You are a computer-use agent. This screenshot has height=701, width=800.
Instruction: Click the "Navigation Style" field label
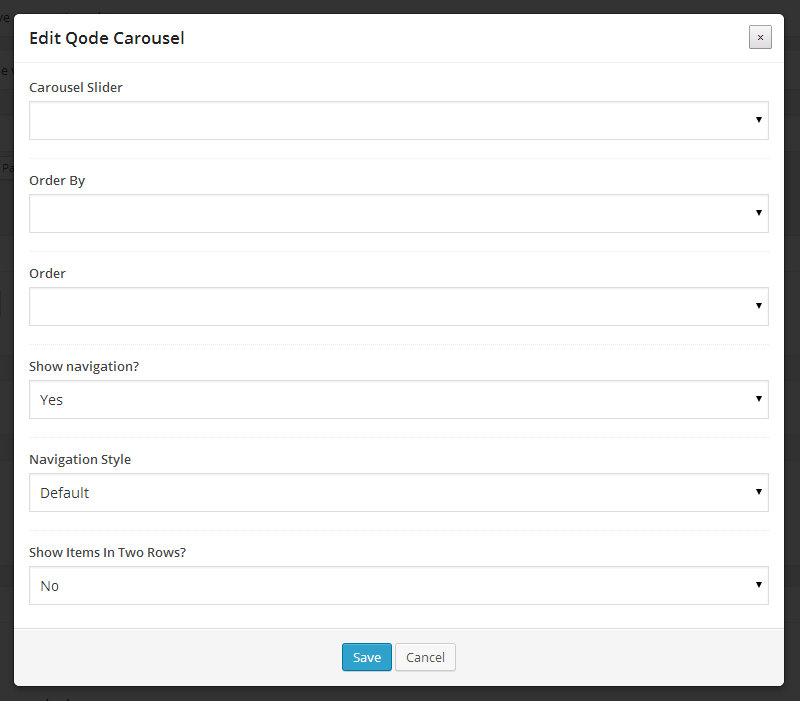pyautogui.click(x=80, y=460)
